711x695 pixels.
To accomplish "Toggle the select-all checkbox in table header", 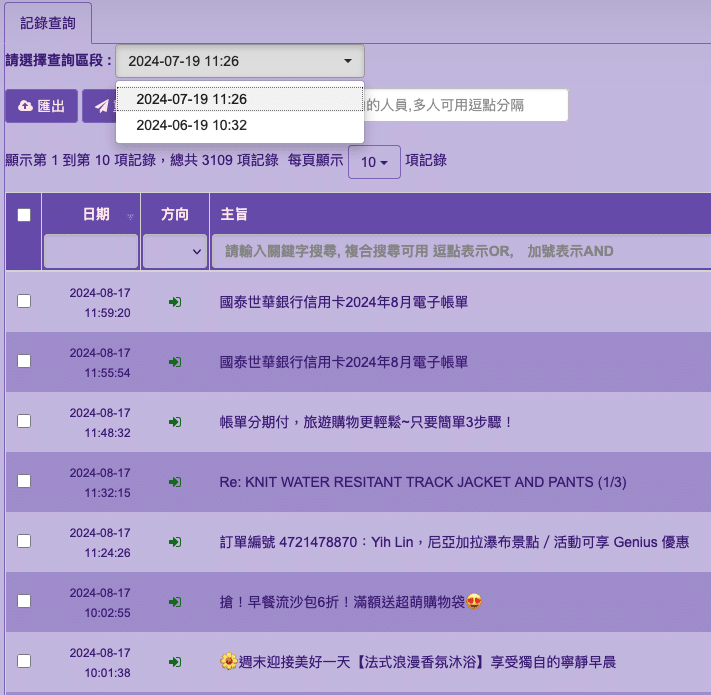I will 24,215.
